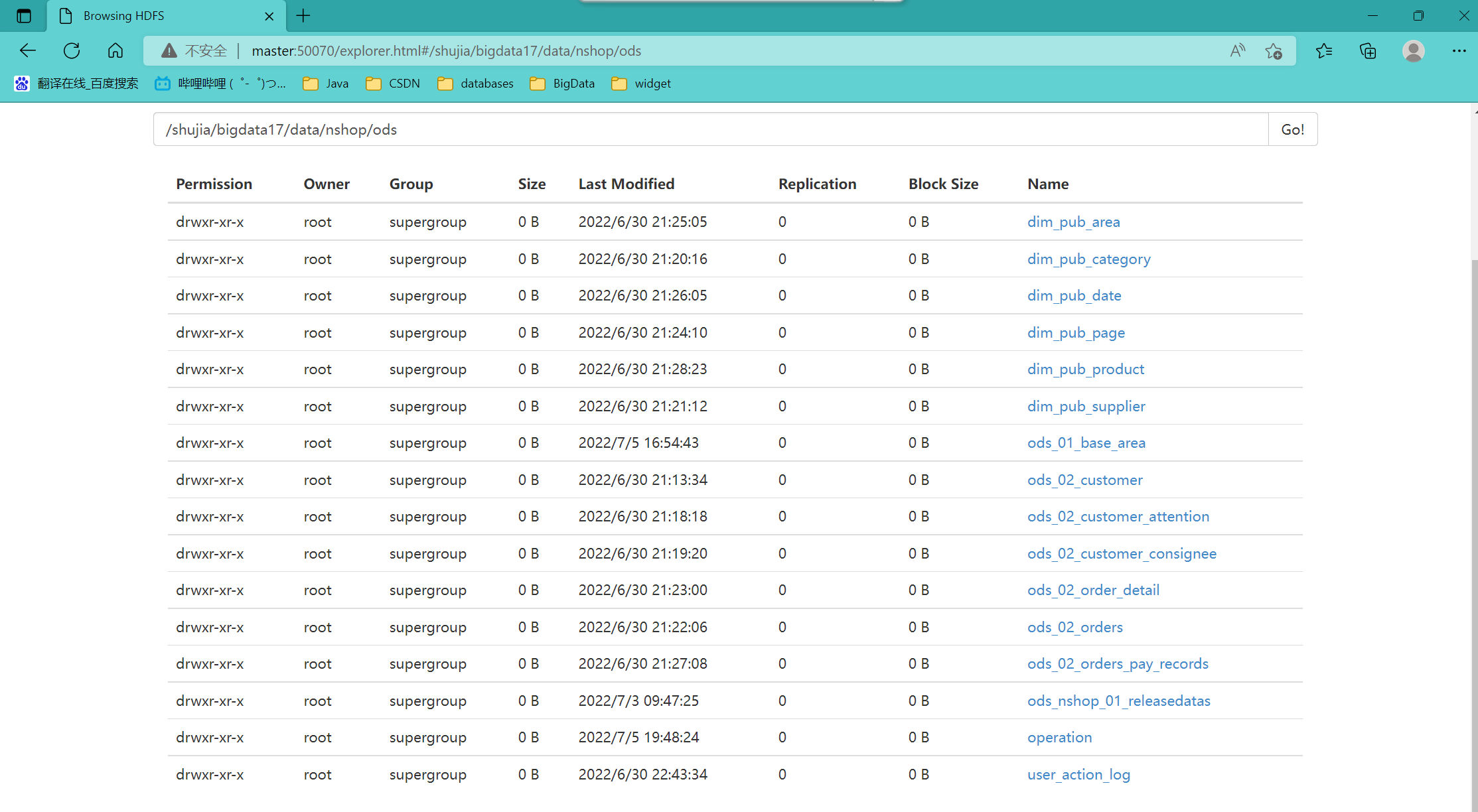This screenshot has height=812, width=1478.
Task: Open the Favorites list icon
Action: pyautogui.click(x=1324, y=51)
